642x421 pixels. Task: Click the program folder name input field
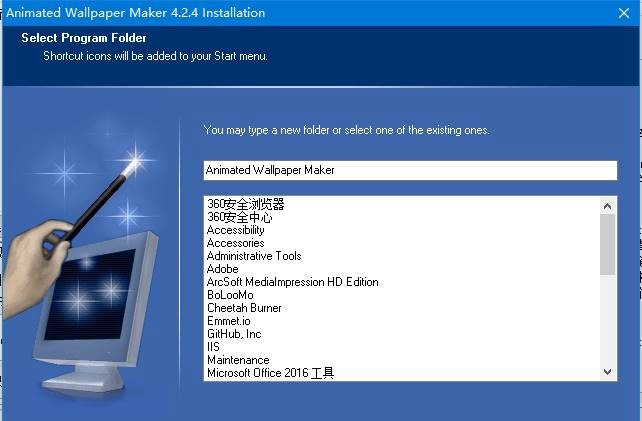tap(410, 170)
